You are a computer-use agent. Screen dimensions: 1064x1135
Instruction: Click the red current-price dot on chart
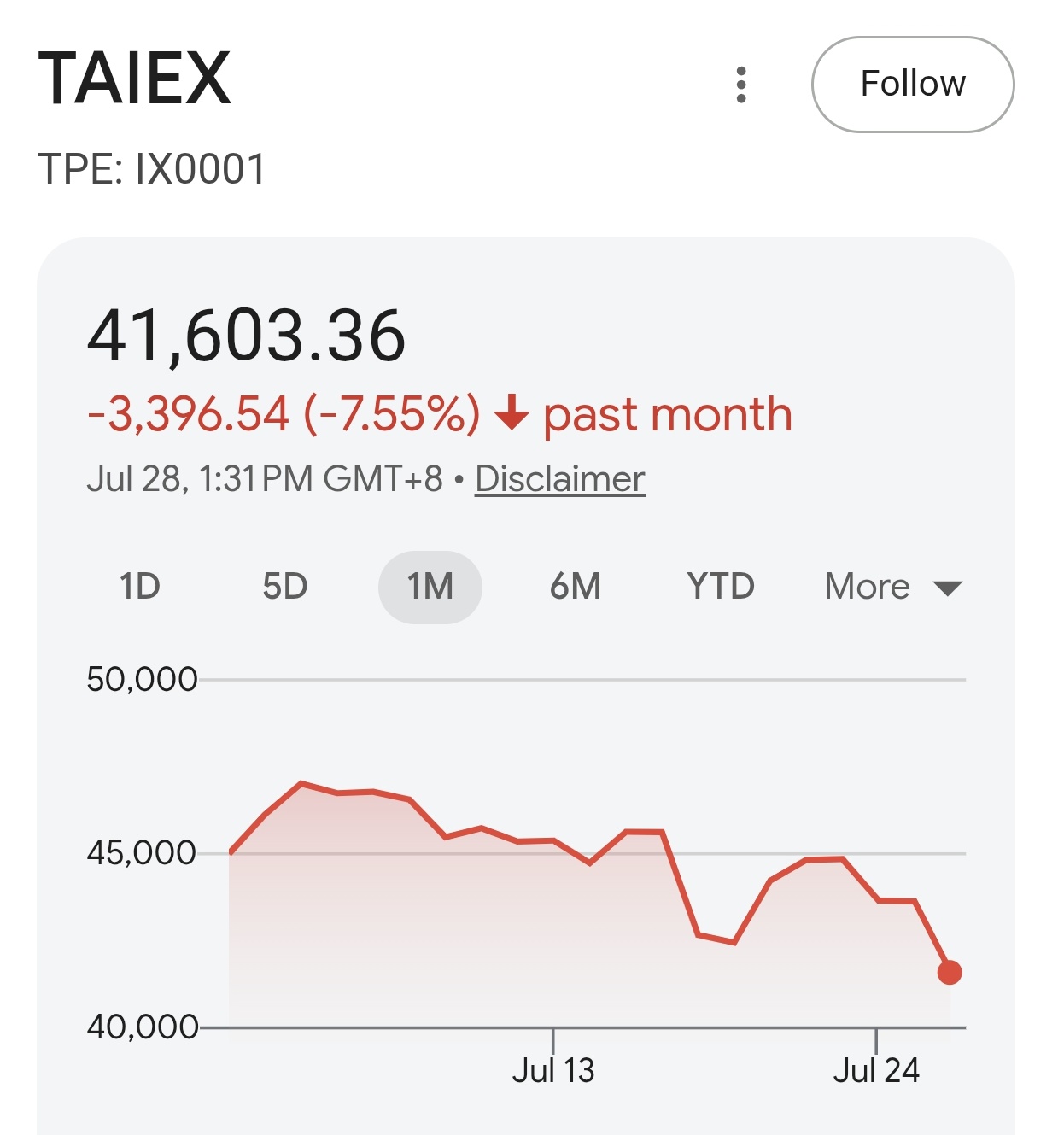pyautogui.click(x=950, y=972)
